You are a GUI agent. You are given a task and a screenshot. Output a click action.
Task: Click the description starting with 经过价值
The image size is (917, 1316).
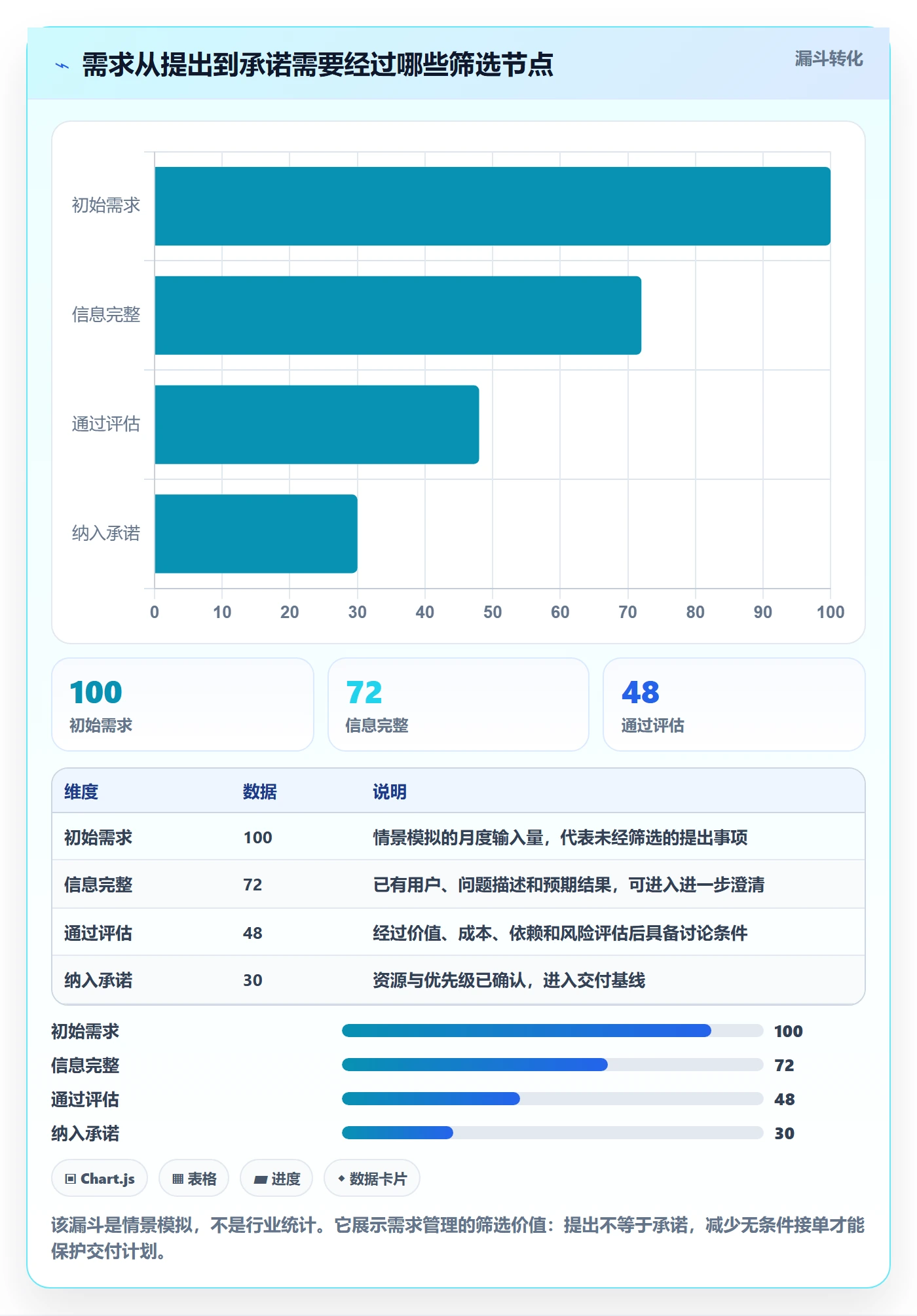(560, 933)
